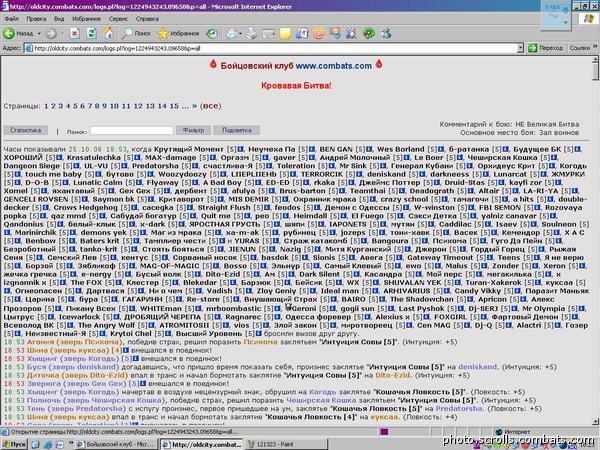This screenshot has height=450, width=600.
Task: Click the orange swirl toolbar icon
Action: [318, 34]
